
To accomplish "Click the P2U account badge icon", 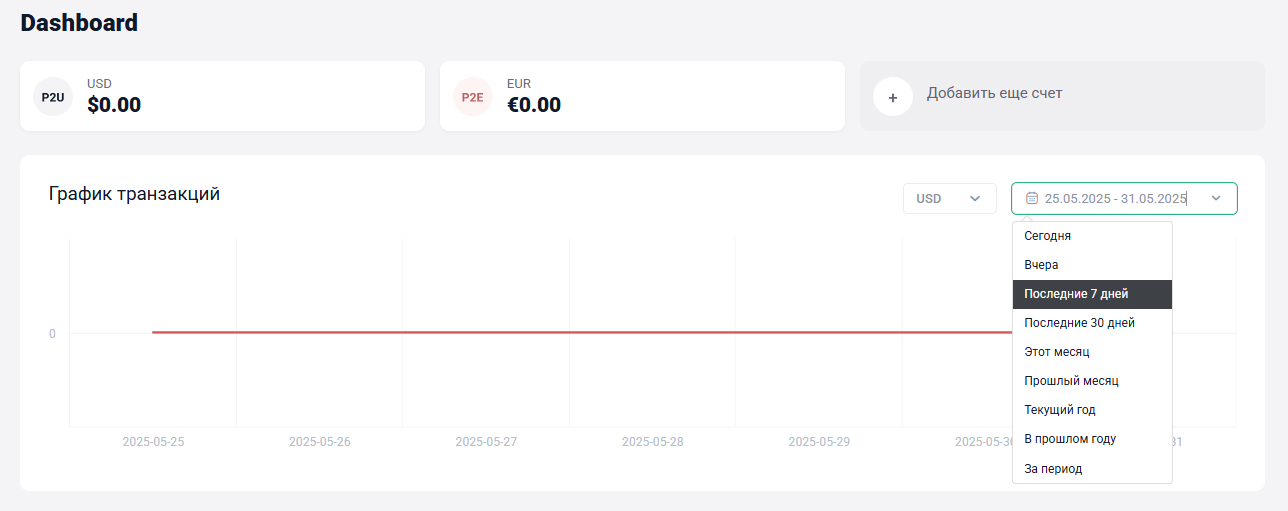I will click(53, 97).
